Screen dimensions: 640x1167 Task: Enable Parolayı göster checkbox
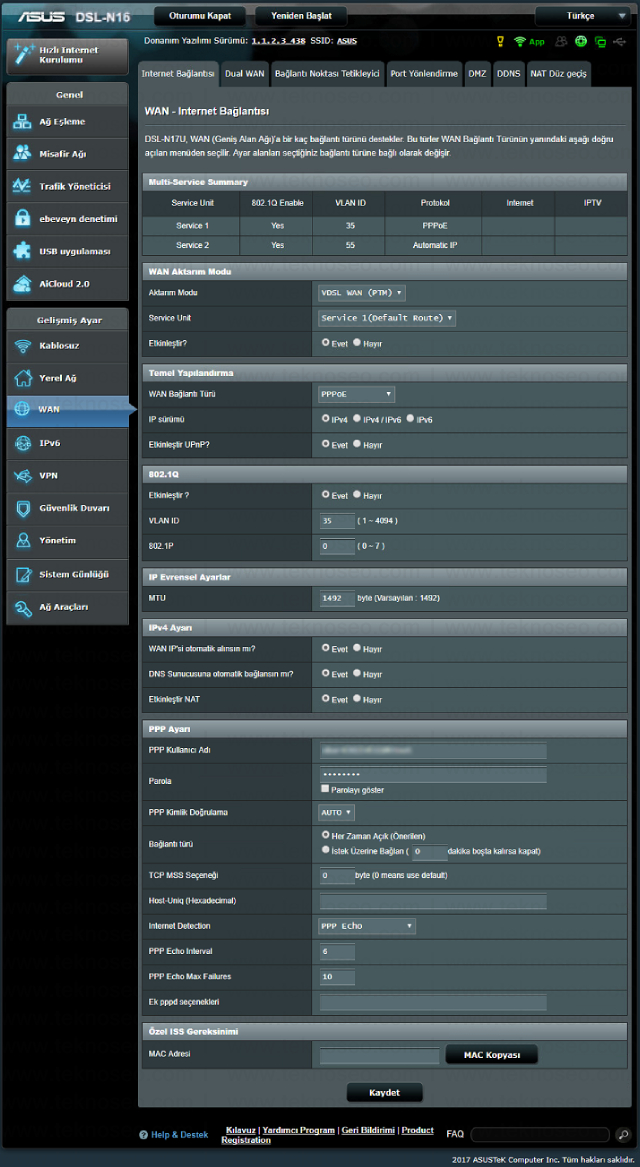pyautogui.click(x=324, y=789)
